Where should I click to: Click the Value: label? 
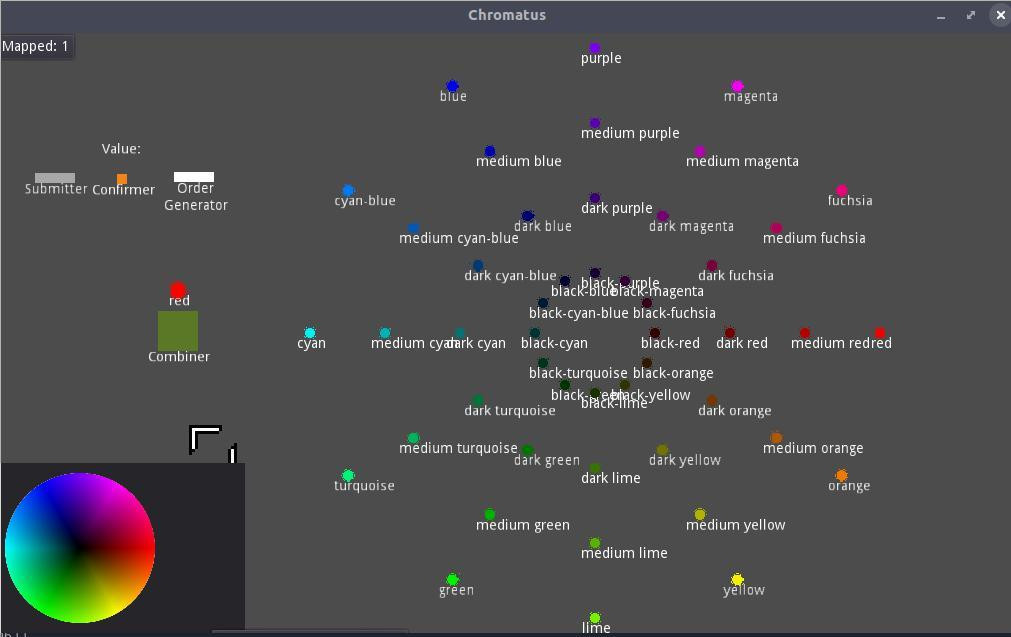coord(121,148)
